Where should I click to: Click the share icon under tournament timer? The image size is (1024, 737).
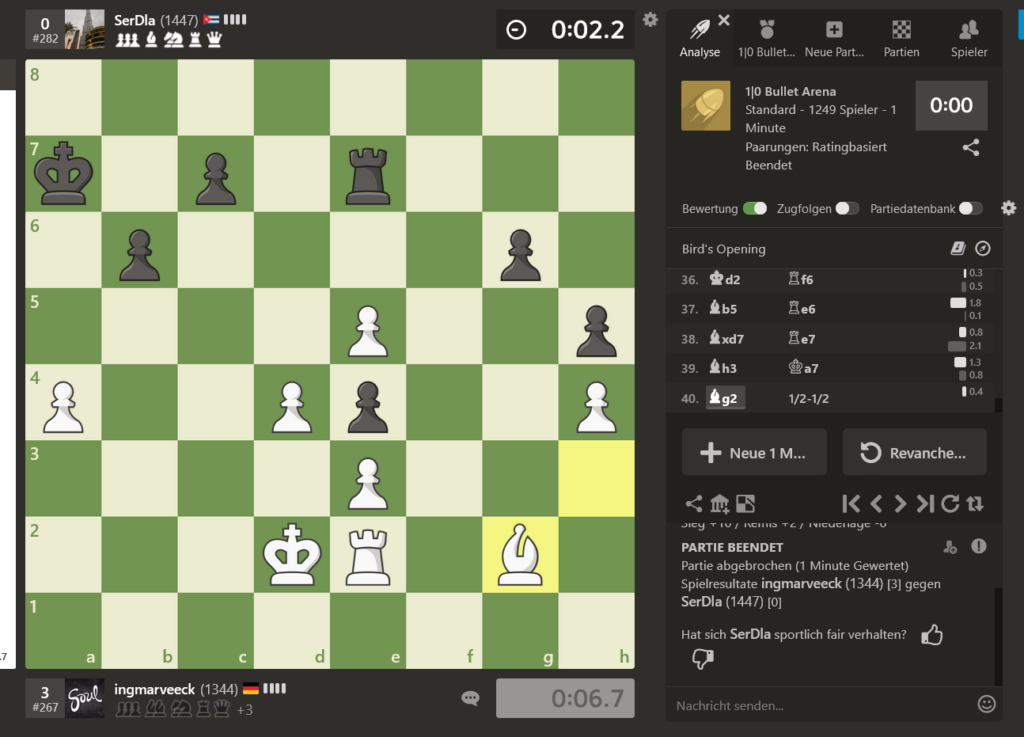pos(970,148)
